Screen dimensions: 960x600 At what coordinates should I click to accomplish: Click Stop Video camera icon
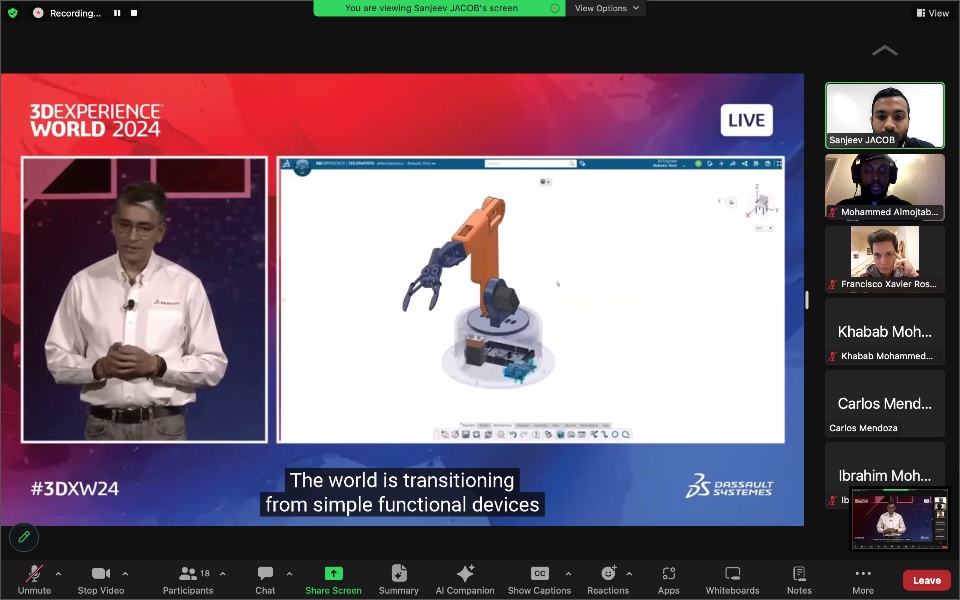pyautogui.click(x=101, y=573)
